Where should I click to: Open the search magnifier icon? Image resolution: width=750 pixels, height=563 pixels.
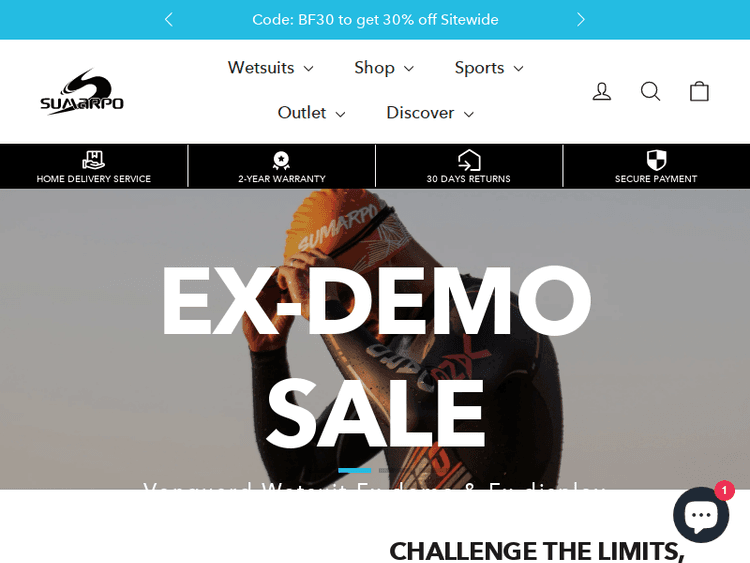pos(651,91)
